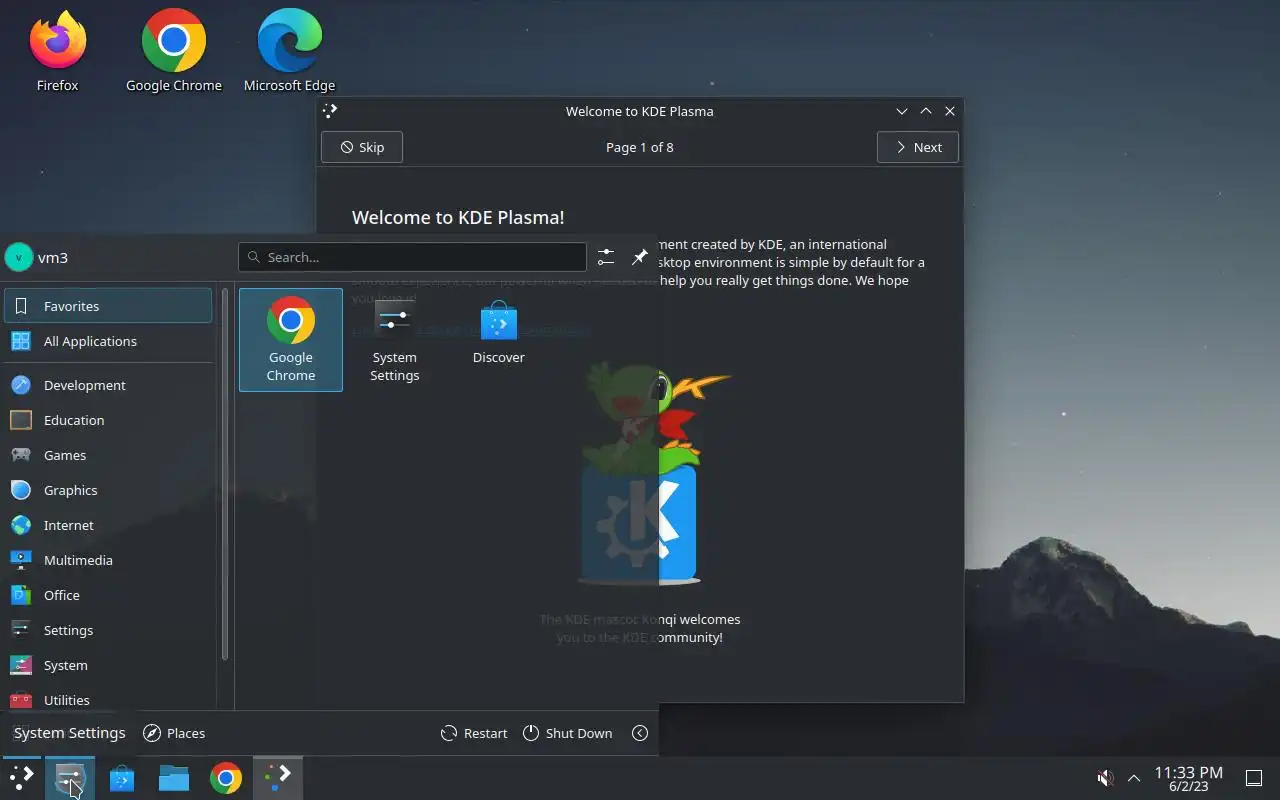Click the launcher search field
Image resolution: width=1280 pixels, height=800 pixels.
(x=412, y=257)
